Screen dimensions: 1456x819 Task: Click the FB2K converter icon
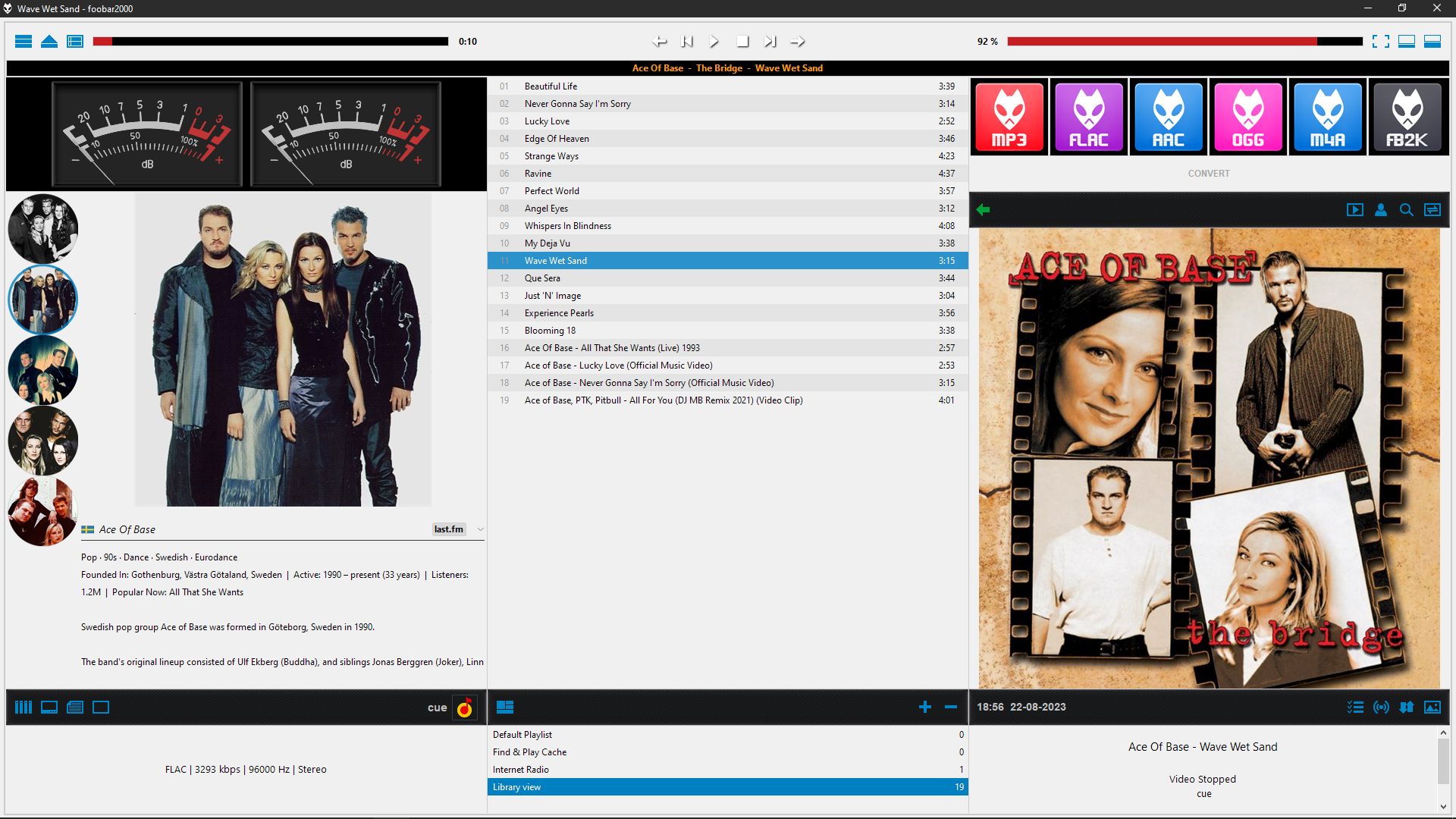[x=1407, y=118]
